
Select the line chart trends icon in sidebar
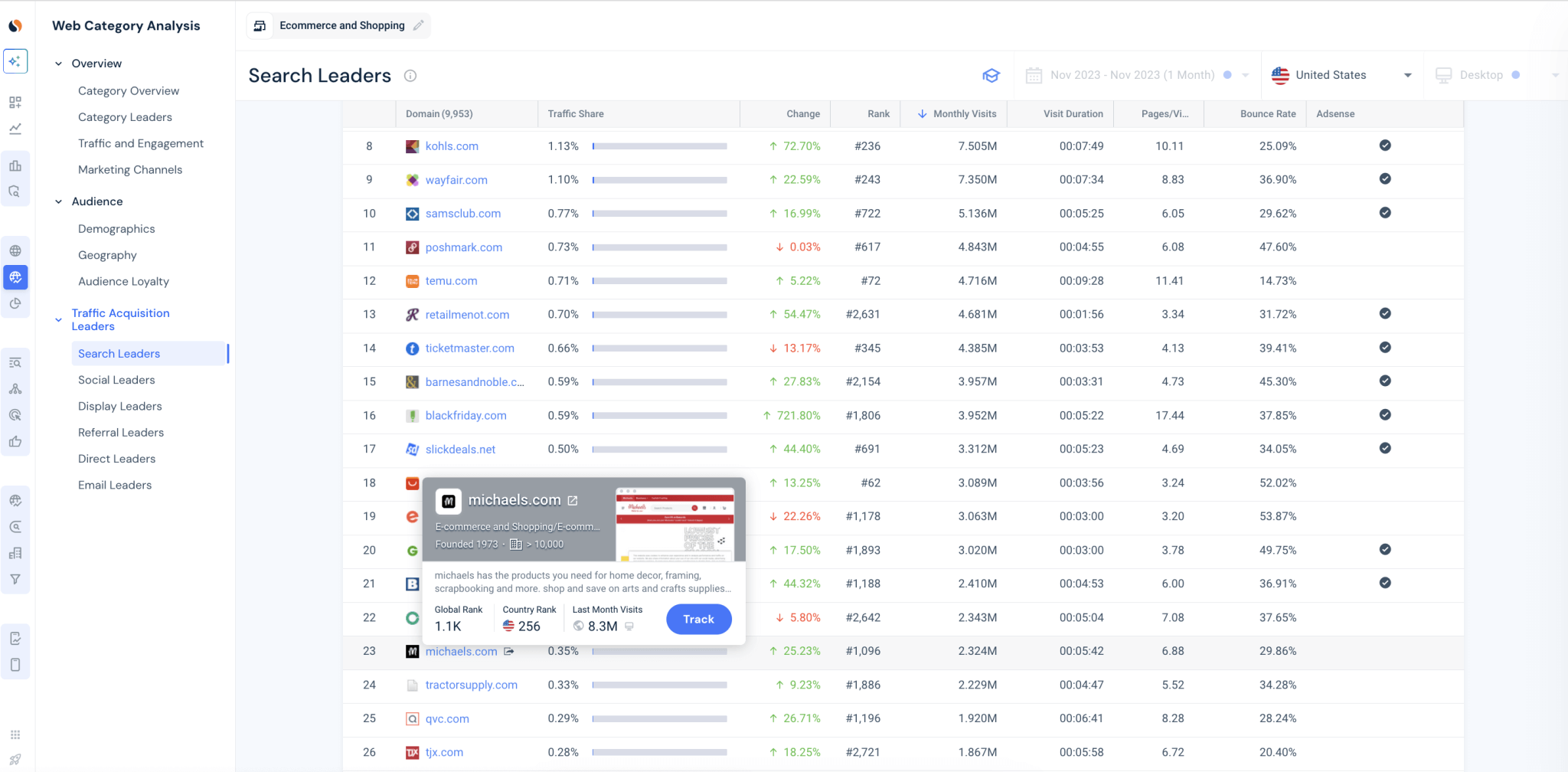click(15, 129)
